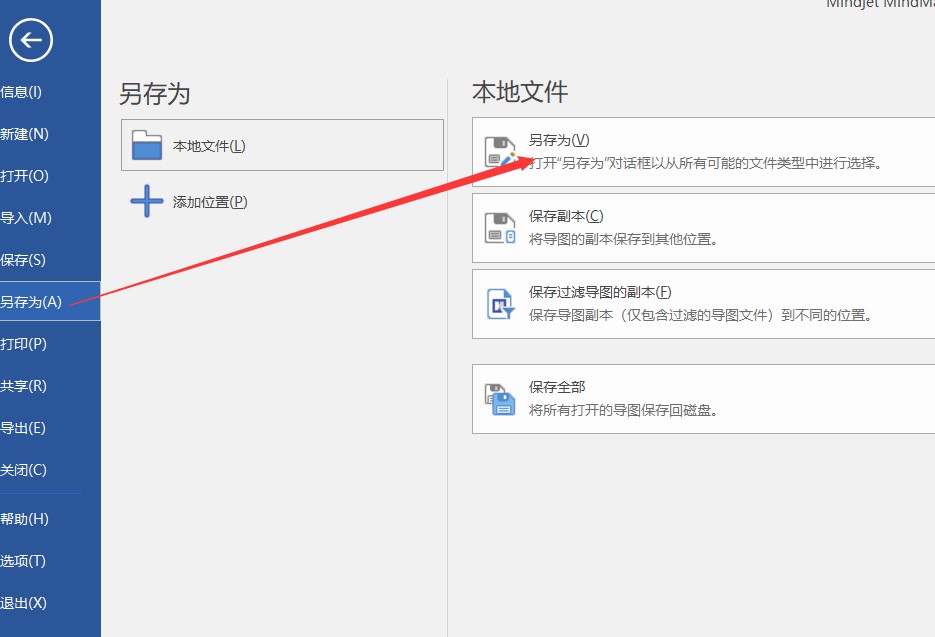This screenshot has height=637, width=935.
Task: Click the back arrow circle icon
Action: pyautogui.click(x=31, y=41)
